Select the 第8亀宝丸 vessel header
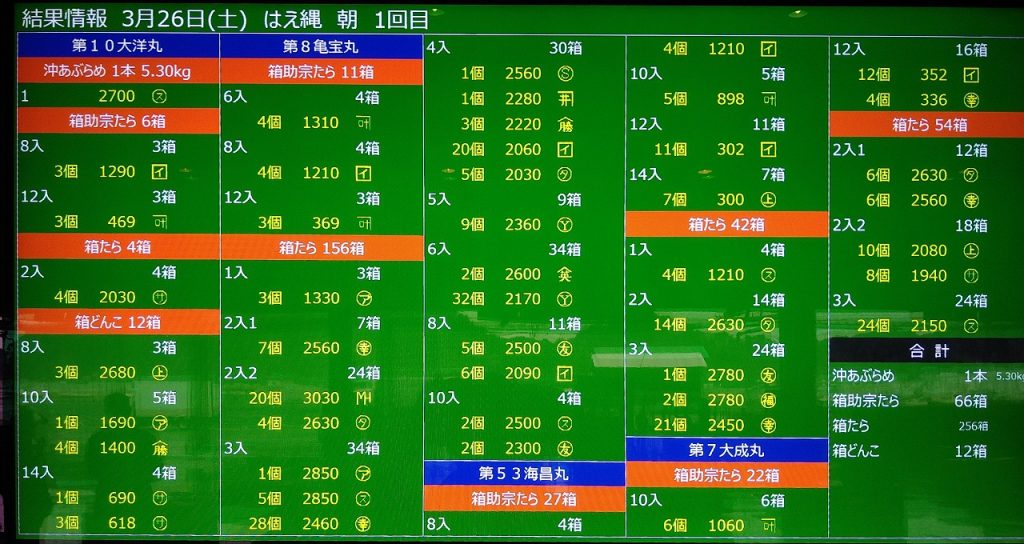 tap(321, 46)
